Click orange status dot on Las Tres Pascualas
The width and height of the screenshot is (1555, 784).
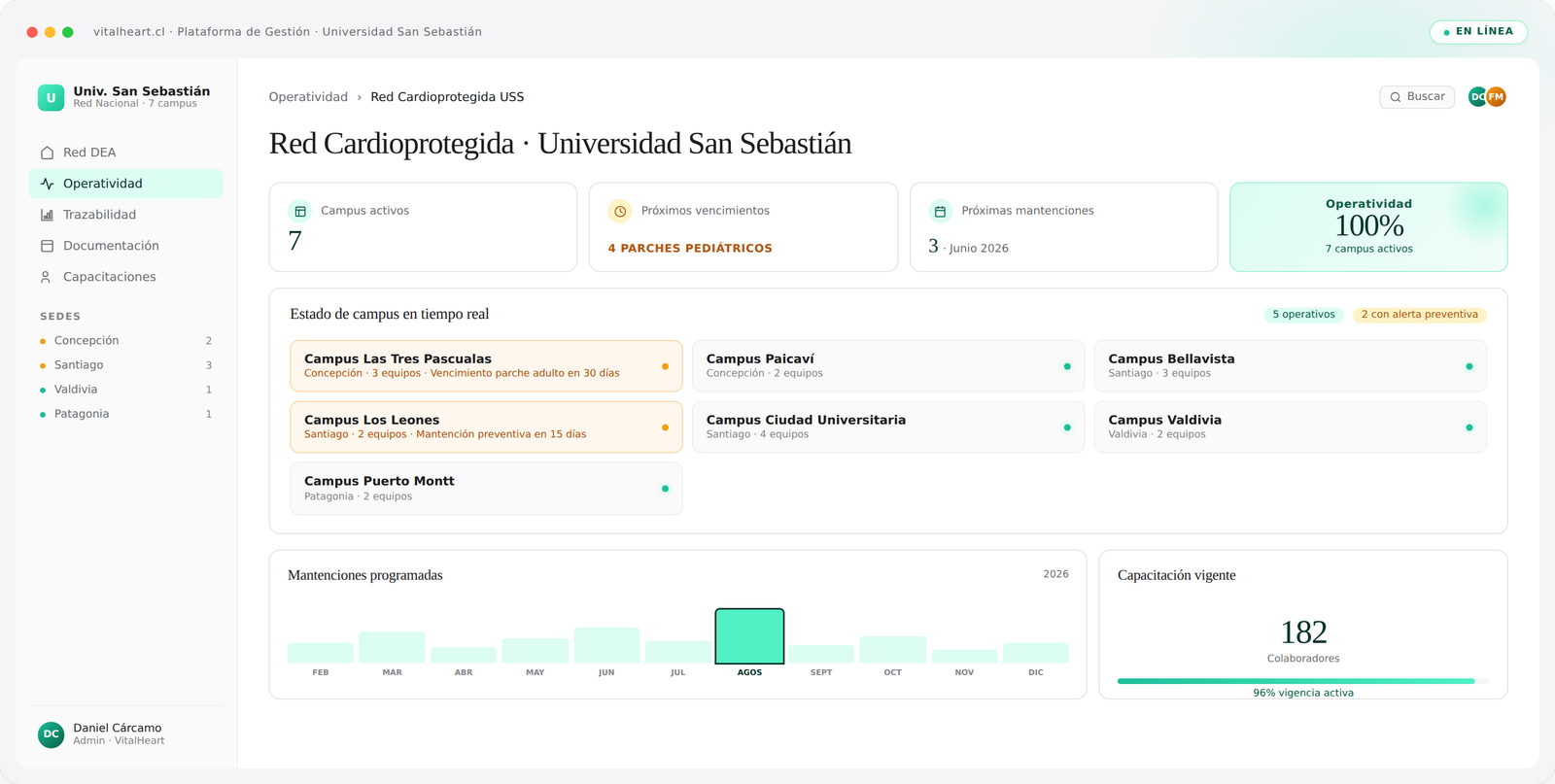[x=665, y=366]
